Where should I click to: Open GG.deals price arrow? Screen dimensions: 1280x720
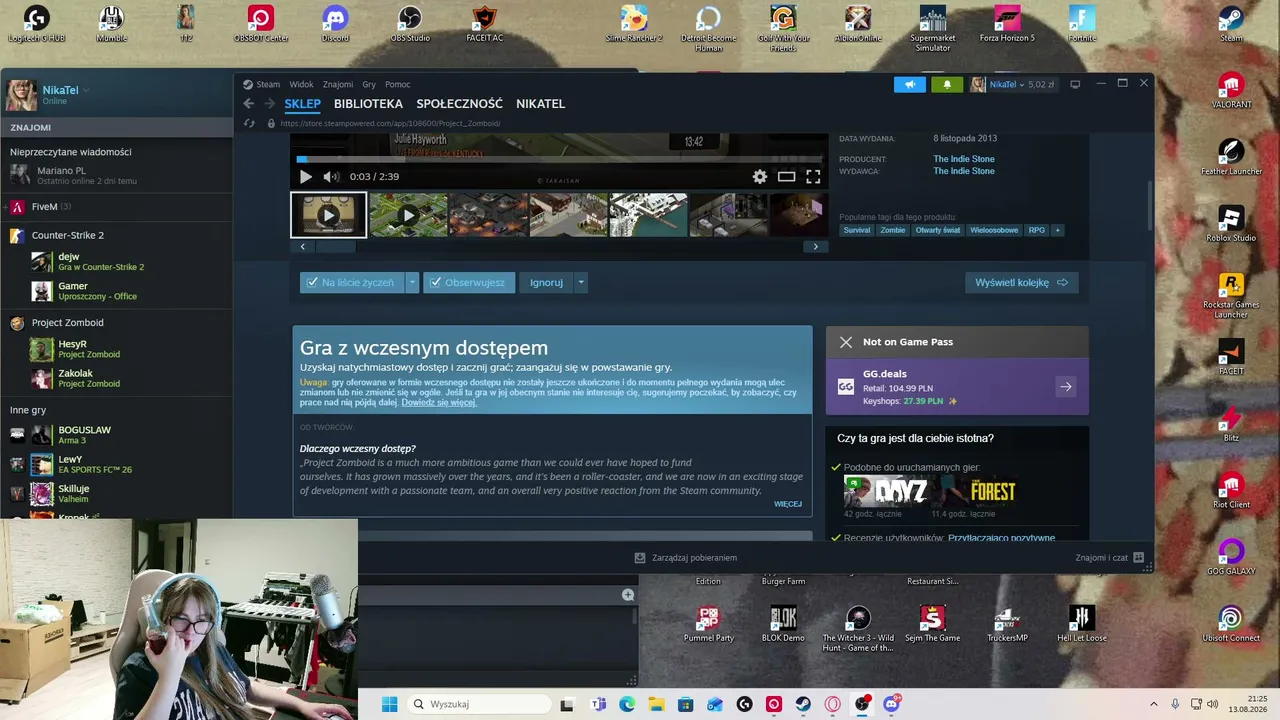[1066, 387]
